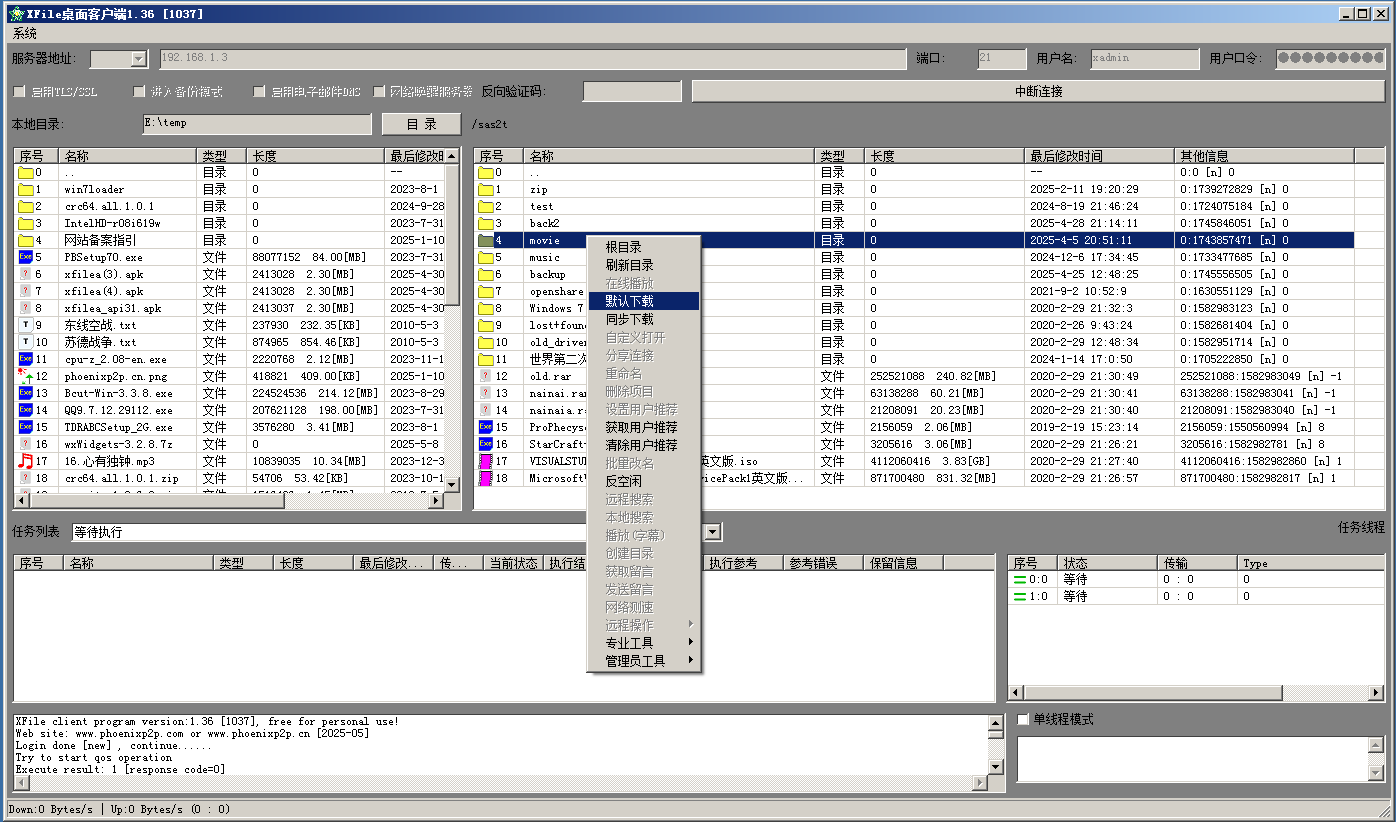
Task: Select the 16.心有独钟.mp3 music note icon
Action: [25, 461]
